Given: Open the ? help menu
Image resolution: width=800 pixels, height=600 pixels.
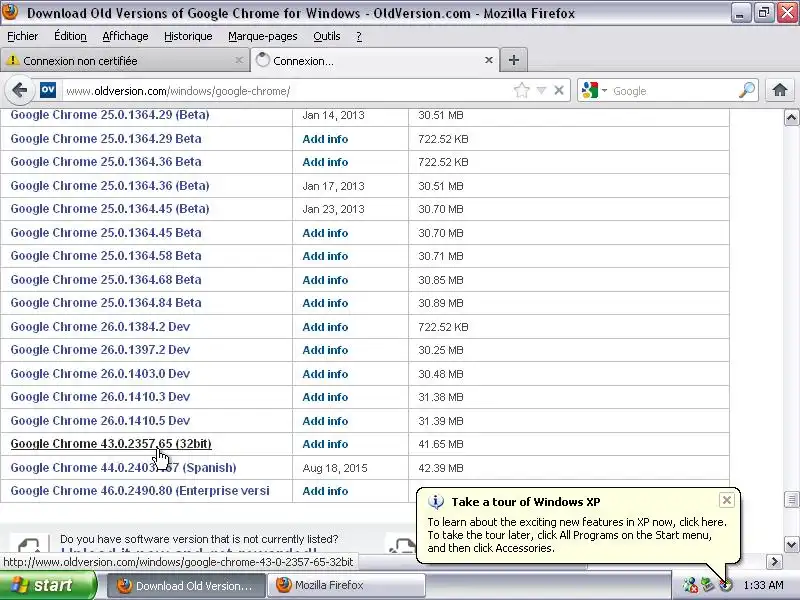Looking at the screenshot, I should [x=359, y=36].
